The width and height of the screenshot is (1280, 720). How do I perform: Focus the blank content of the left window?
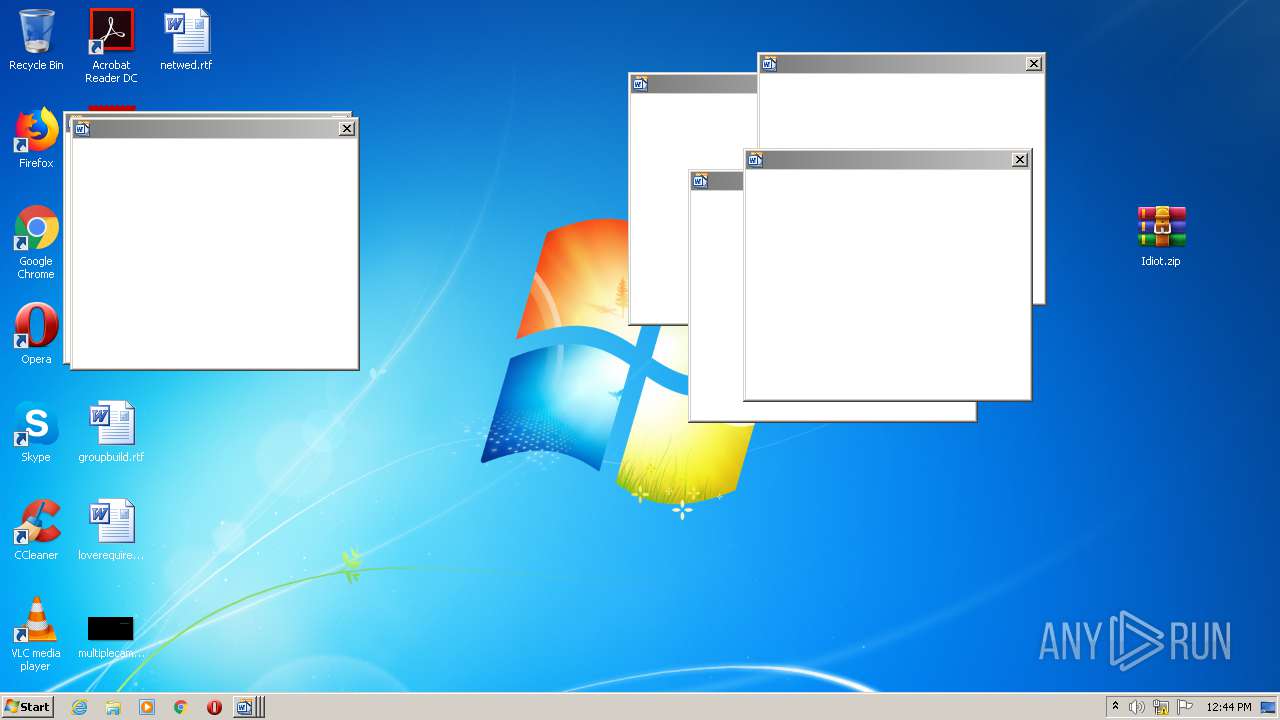pos(214,252)
